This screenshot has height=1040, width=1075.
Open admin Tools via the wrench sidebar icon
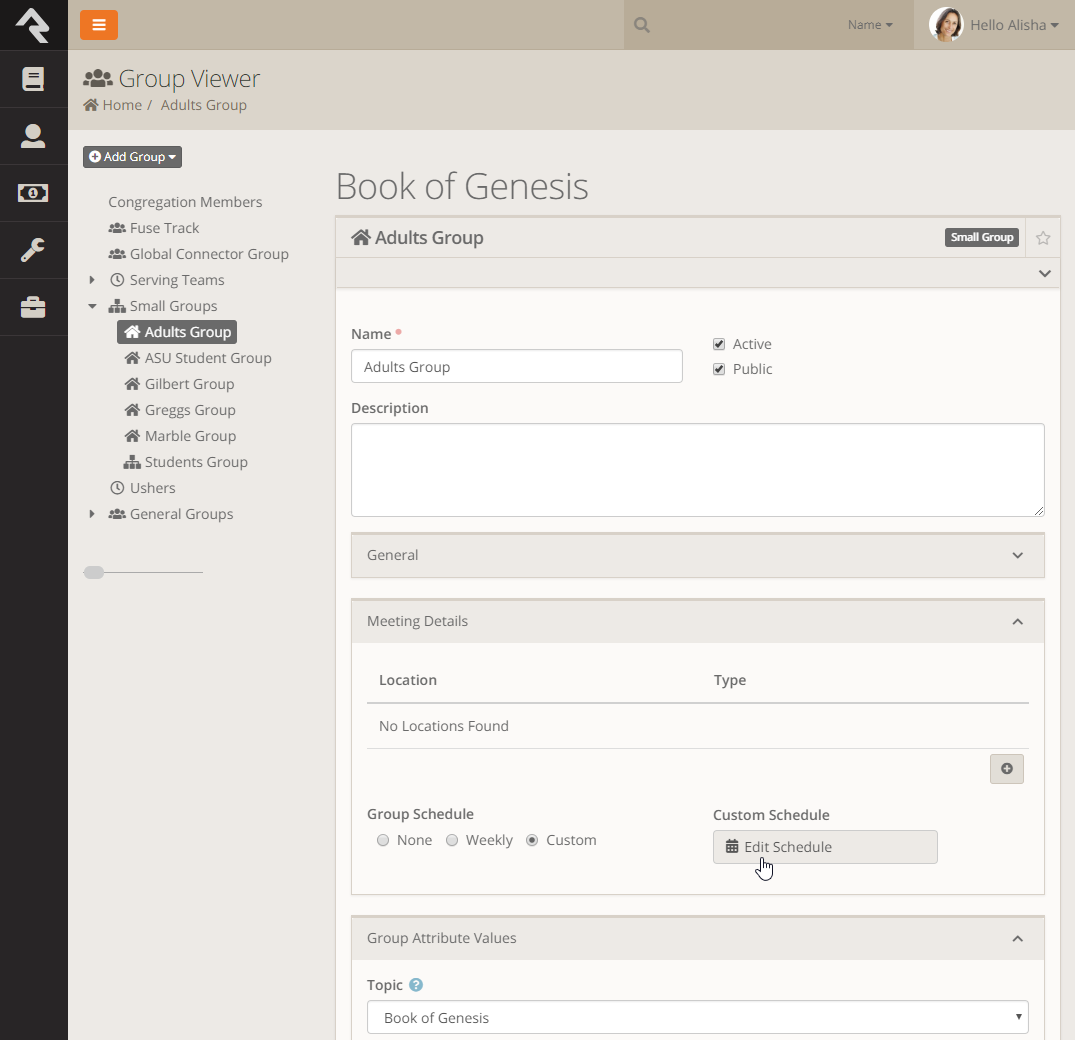pyautogui.click(x=34, y=250)
